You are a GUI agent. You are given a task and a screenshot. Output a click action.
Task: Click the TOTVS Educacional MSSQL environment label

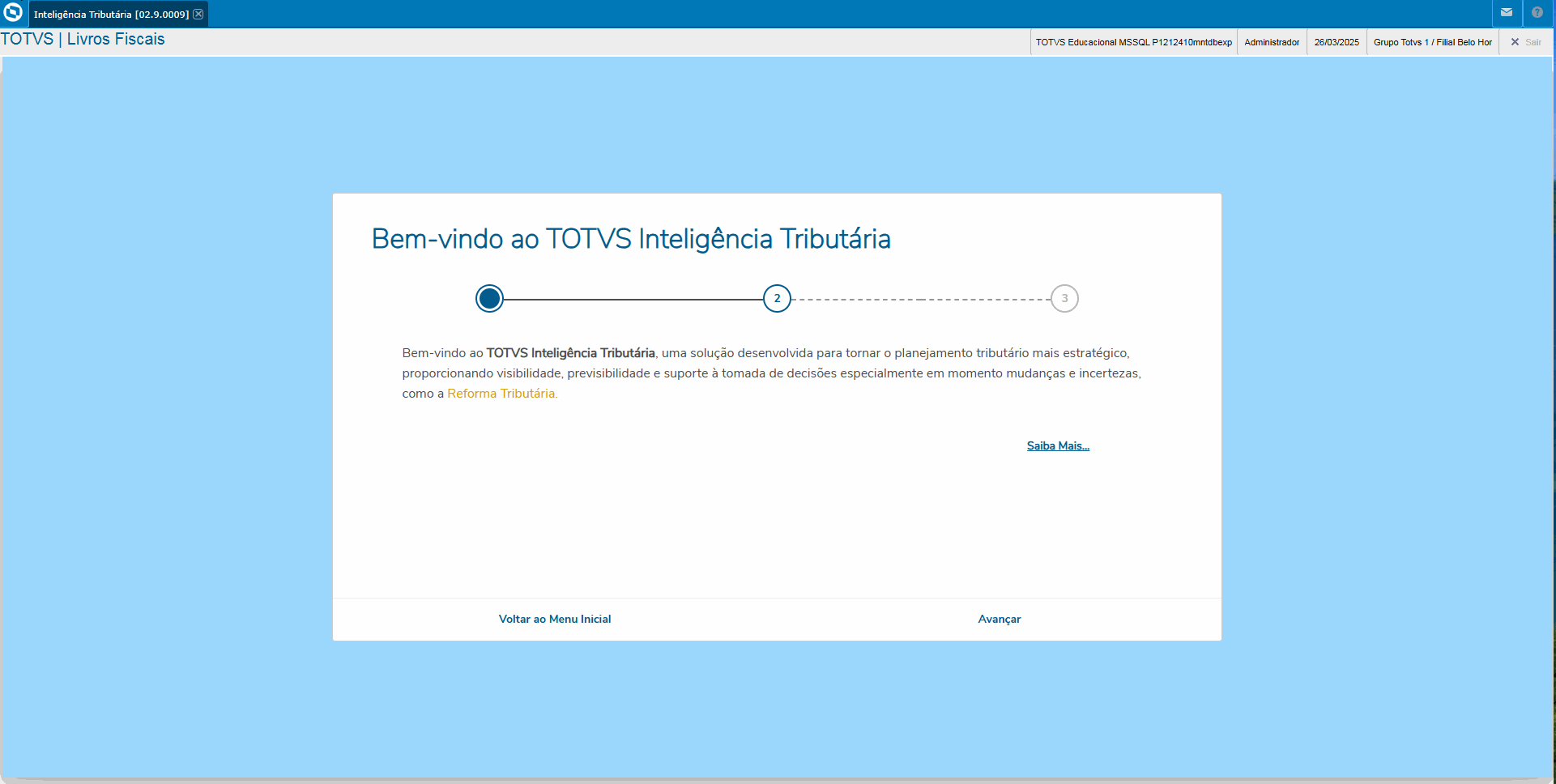point(1134,42)
